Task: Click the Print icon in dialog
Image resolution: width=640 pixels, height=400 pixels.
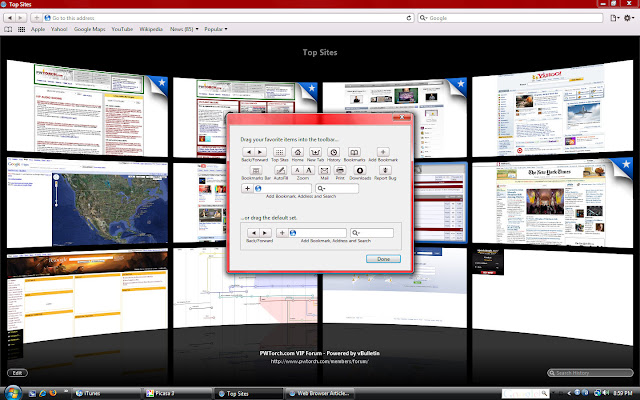Action: click(x=340, y=170)
